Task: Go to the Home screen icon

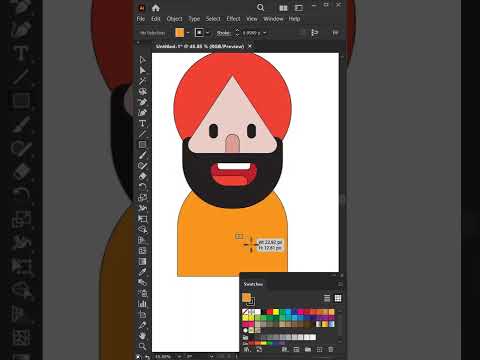Action: (x=156, y=8)
